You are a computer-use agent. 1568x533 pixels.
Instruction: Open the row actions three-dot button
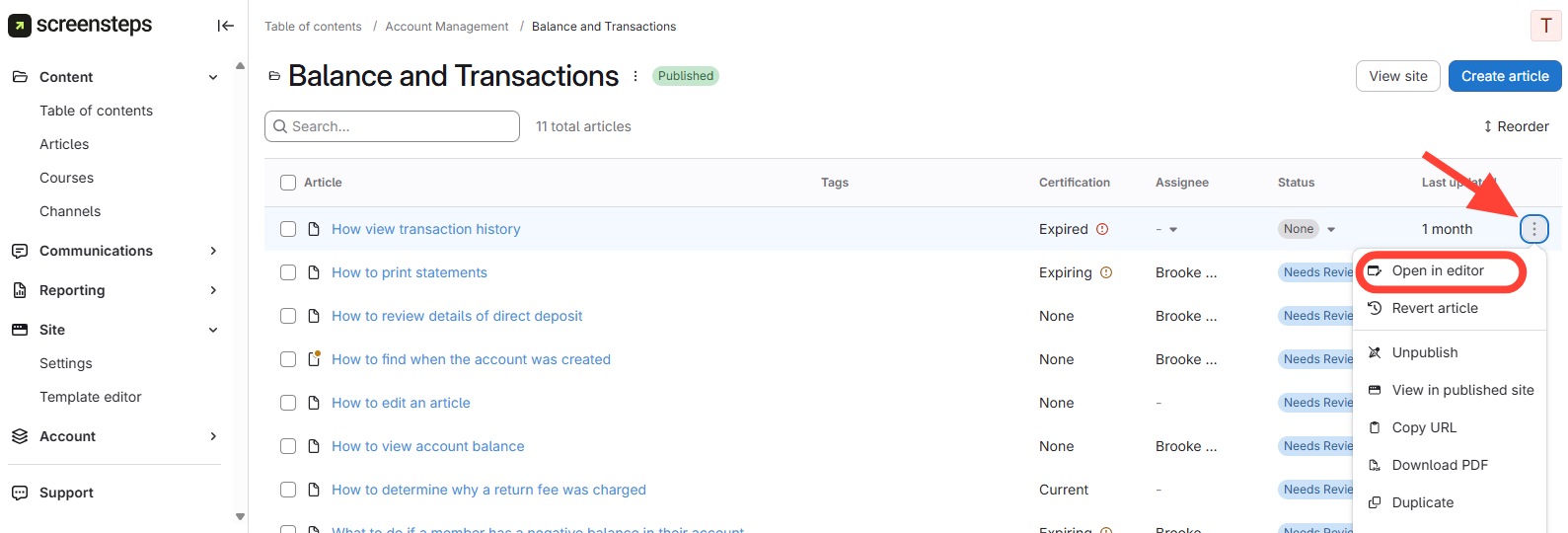(1533, 229)
